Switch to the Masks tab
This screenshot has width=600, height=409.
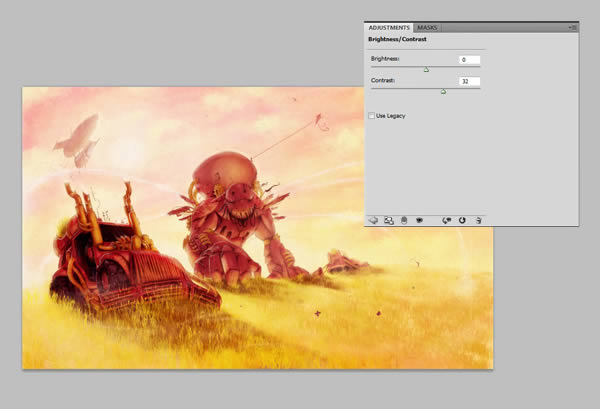(427, 28)
